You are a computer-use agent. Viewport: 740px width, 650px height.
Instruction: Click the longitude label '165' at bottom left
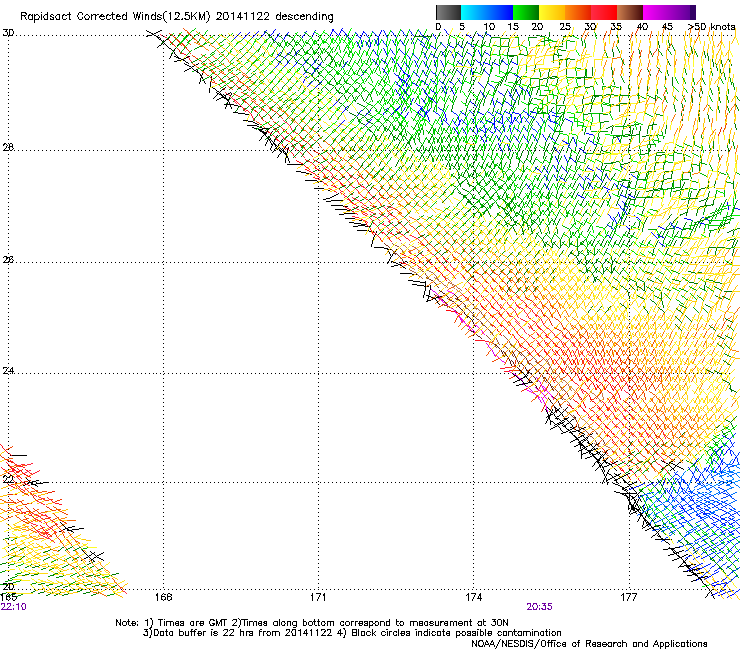click(8, 598)
